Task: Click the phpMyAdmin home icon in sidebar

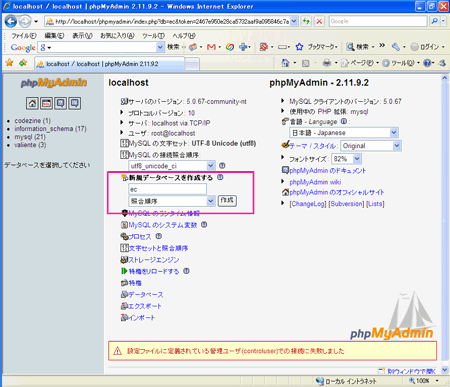Action: click(32, 103)
